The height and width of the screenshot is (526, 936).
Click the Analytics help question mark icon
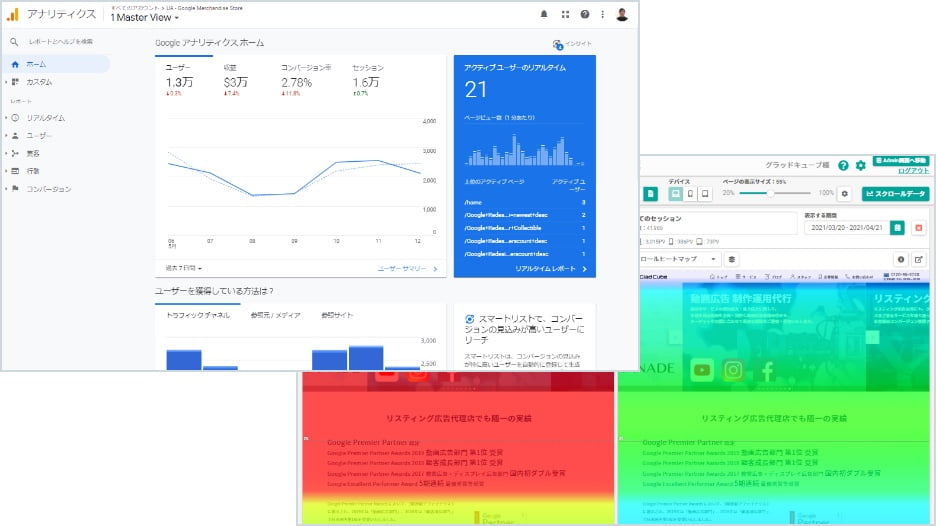click(584, 15)
